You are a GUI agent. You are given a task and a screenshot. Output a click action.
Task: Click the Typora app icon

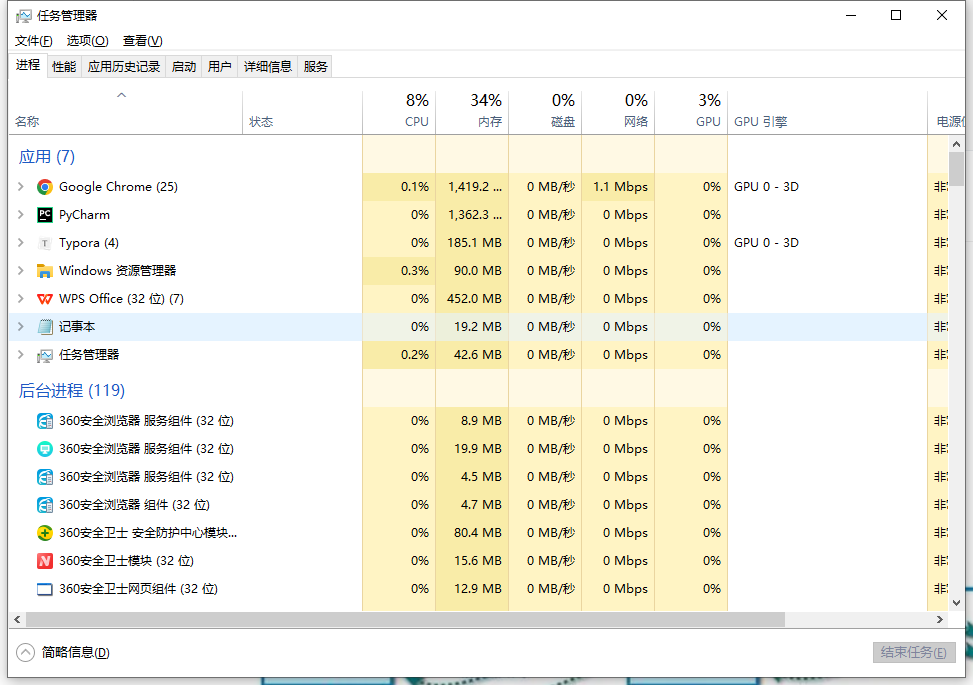pos(44,242)
